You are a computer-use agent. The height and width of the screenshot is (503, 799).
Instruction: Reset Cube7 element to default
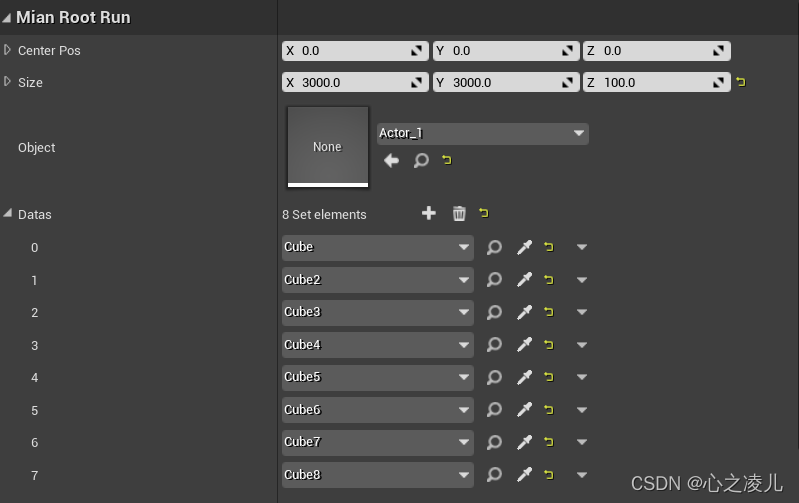(549, 442)
